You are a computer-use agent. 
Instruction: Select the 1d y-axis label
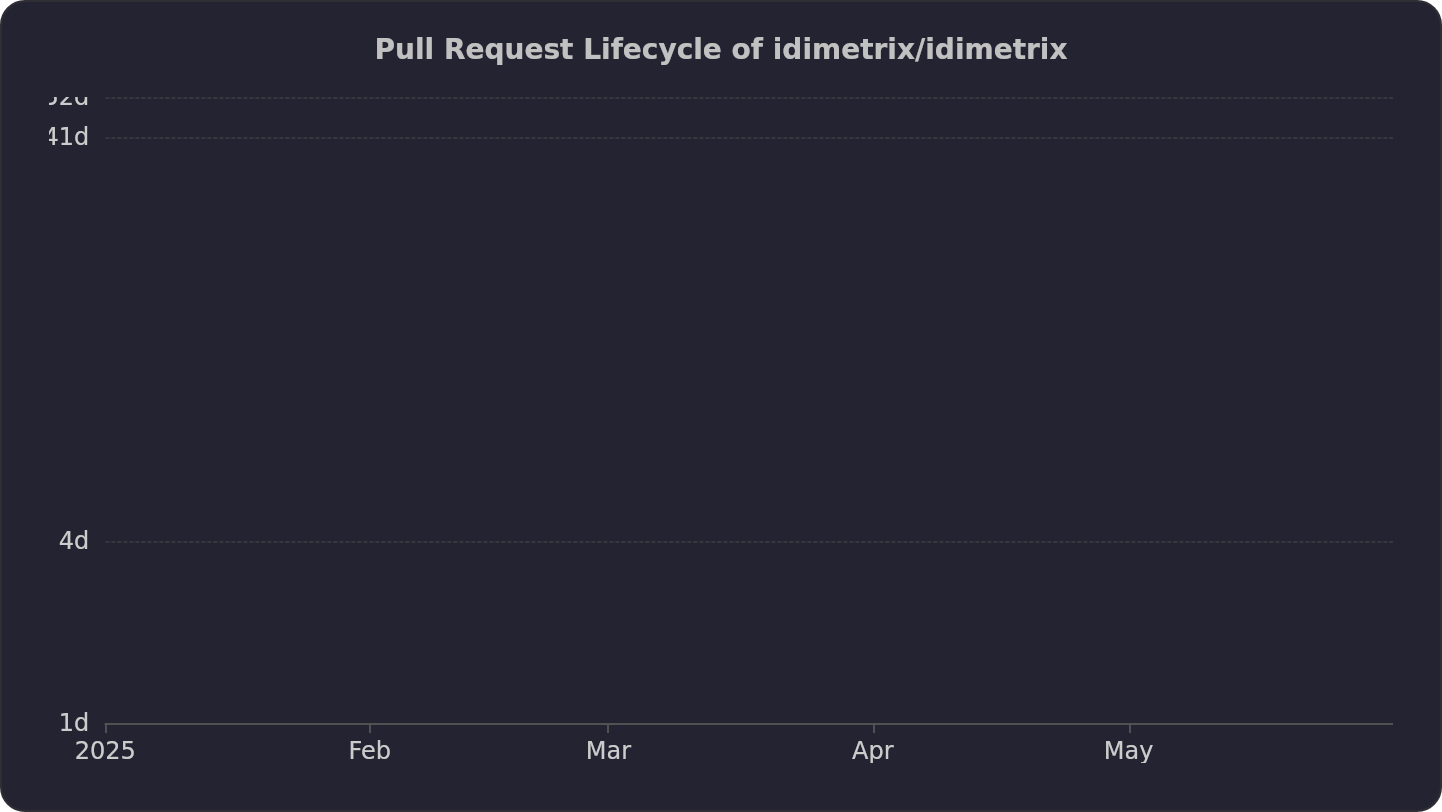coord(74,723)
